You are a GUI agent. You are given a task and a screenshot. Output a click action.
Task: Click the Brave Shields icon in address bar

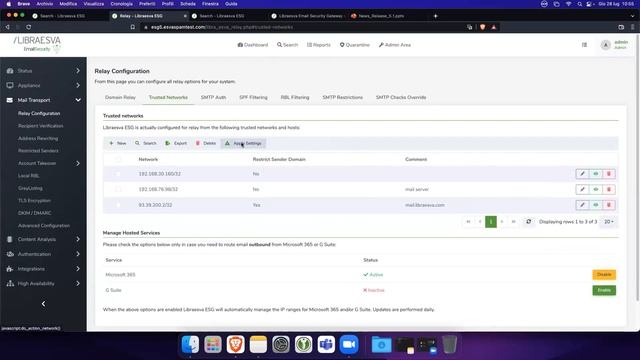point(482,27)
